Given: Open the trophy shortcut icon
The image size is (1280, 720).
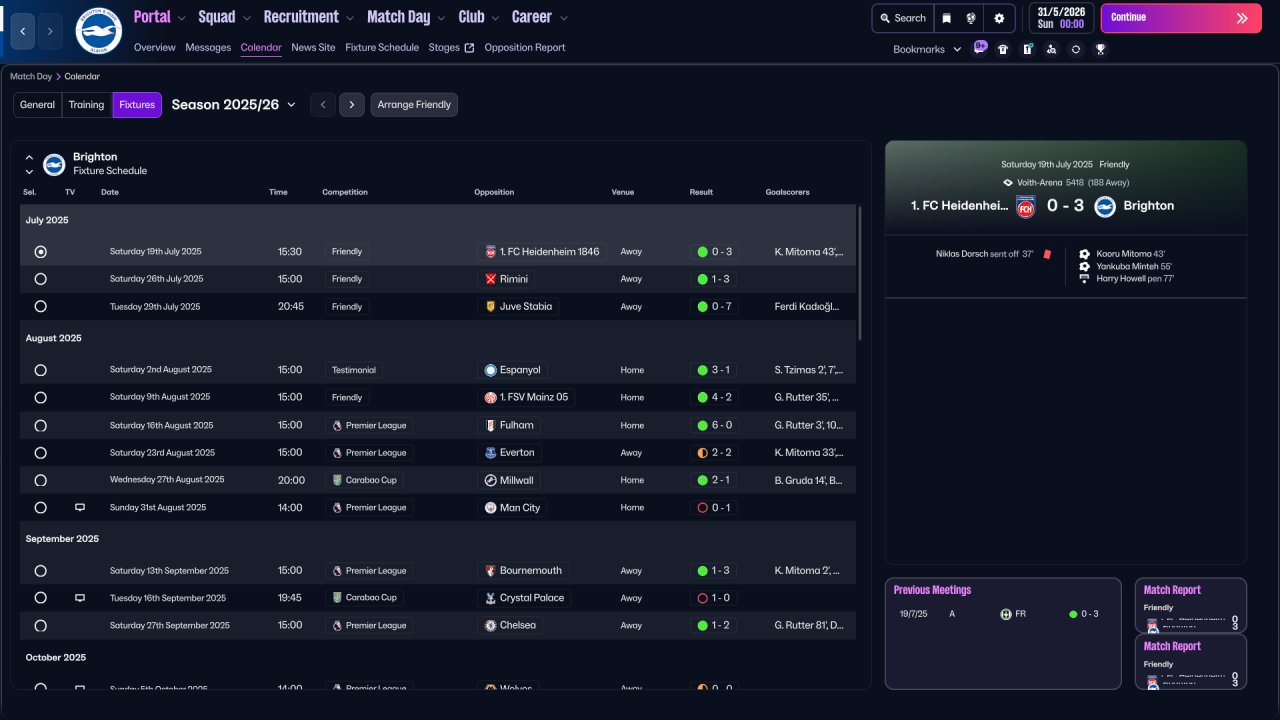Looking at the screenshot, I should 1100,49.
